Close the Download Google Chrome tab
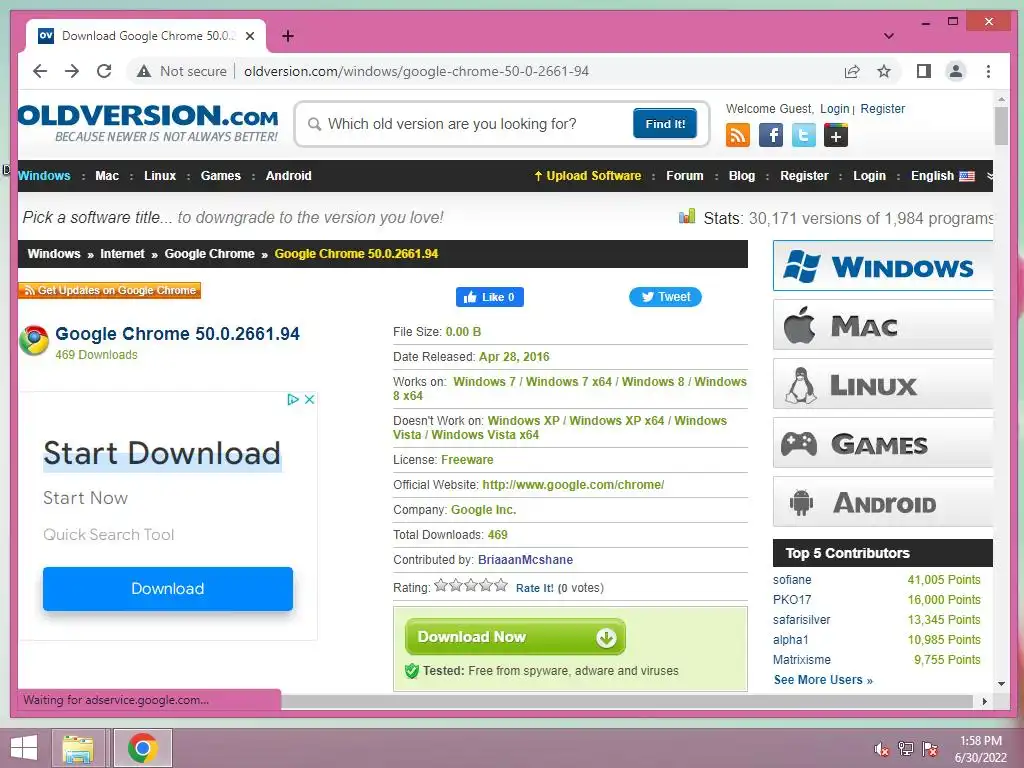The width and height of the screenshot is (1024, 768). pyautogui.click(x=249, y=36)
